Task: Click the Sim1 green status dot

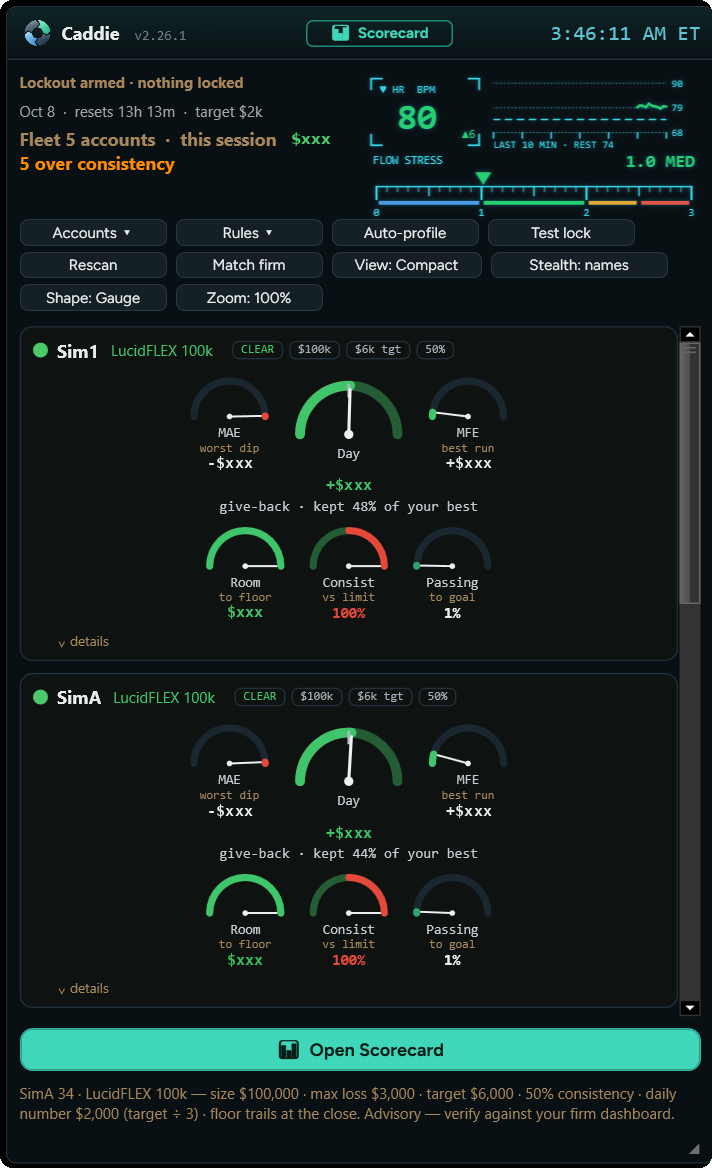Action: coord(41,350)
